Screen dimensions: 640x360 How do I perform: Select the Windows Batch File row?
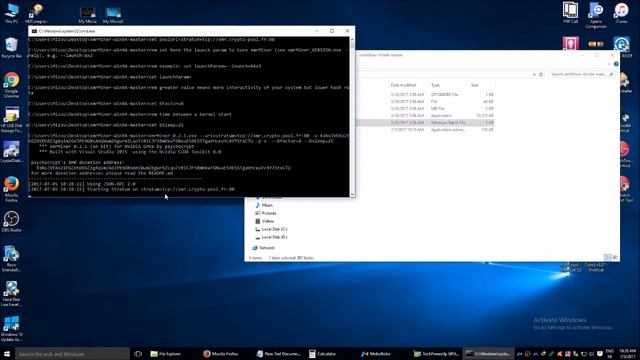coord(425,122)
